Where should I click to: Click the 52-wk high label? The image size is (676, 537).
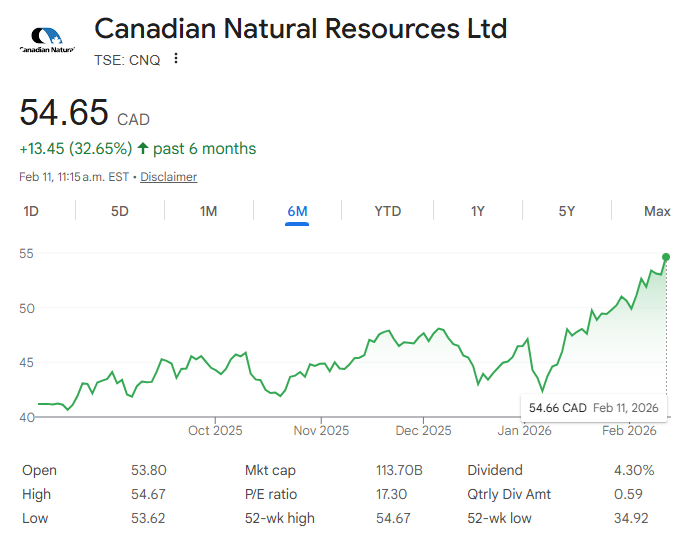(280, 518)
